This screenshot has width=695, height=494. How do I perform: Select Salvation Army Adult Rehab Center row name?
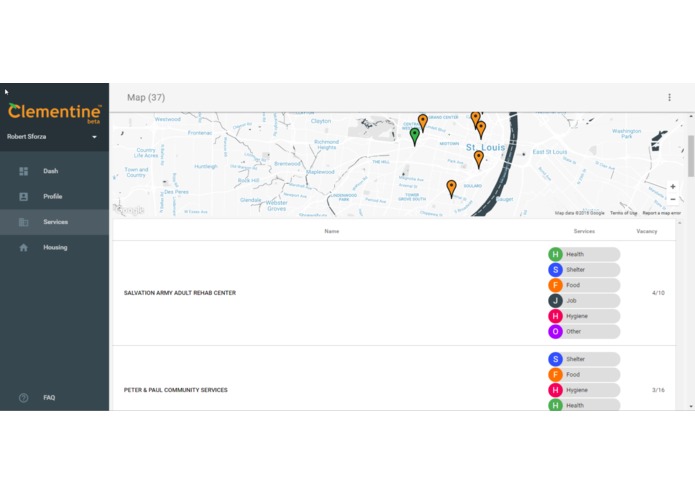[x=180, y=293]
